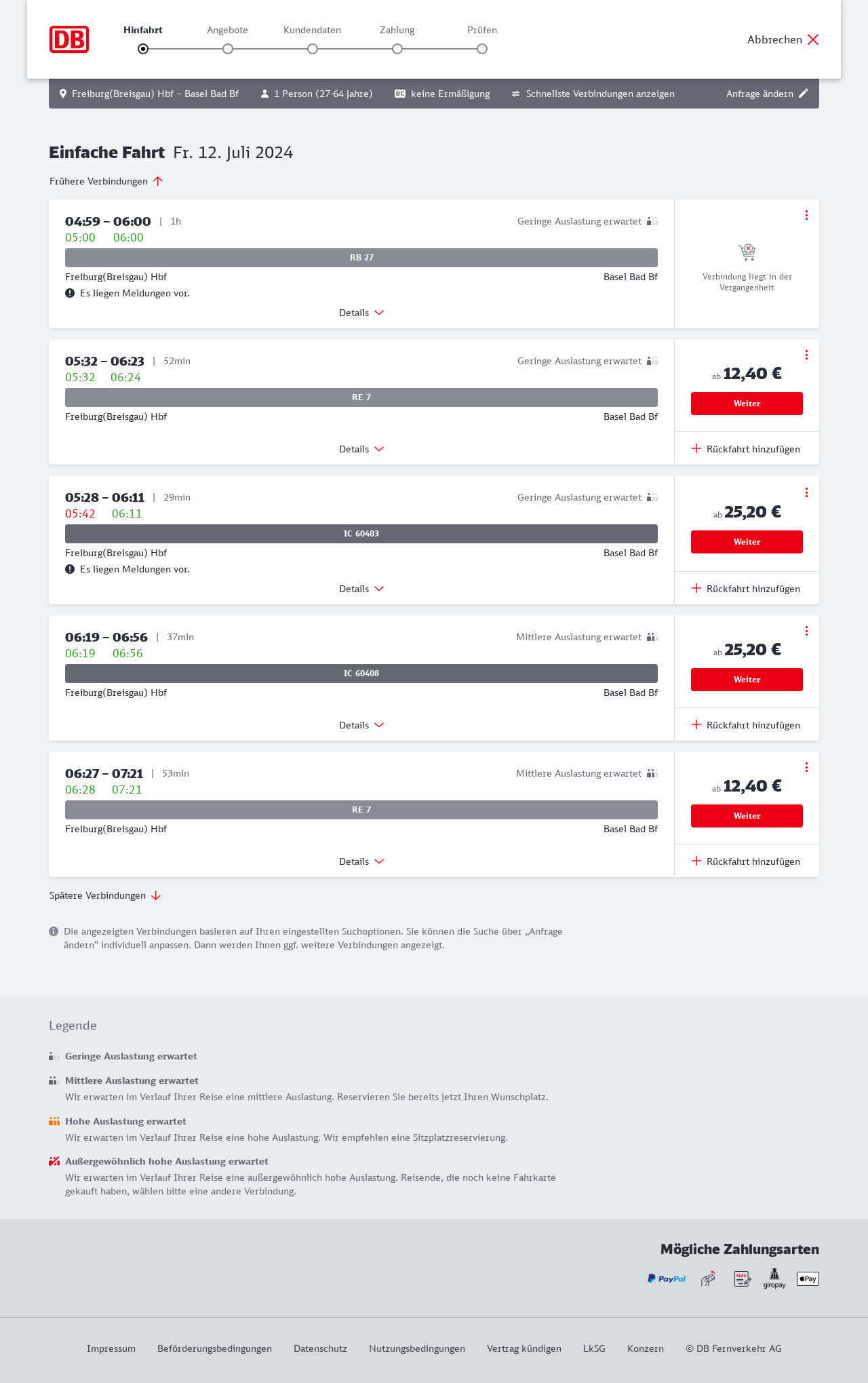Load Frühere Verbindungen
This screenshot has width=868, height=1383.
pos(106,181)
